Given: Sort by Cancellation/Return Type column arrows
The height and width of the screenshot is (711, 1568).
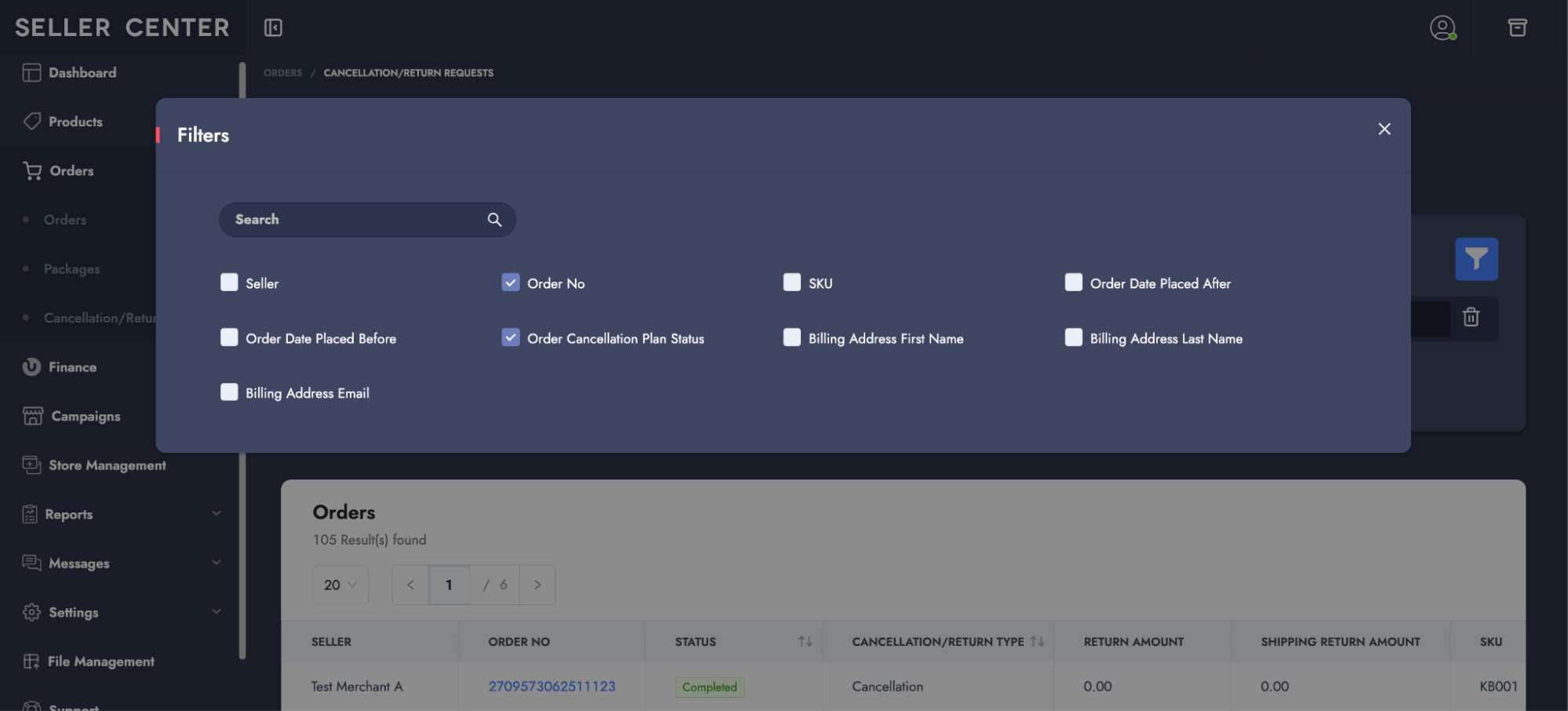Looking at the screenshot, I should coord(1037,642).
